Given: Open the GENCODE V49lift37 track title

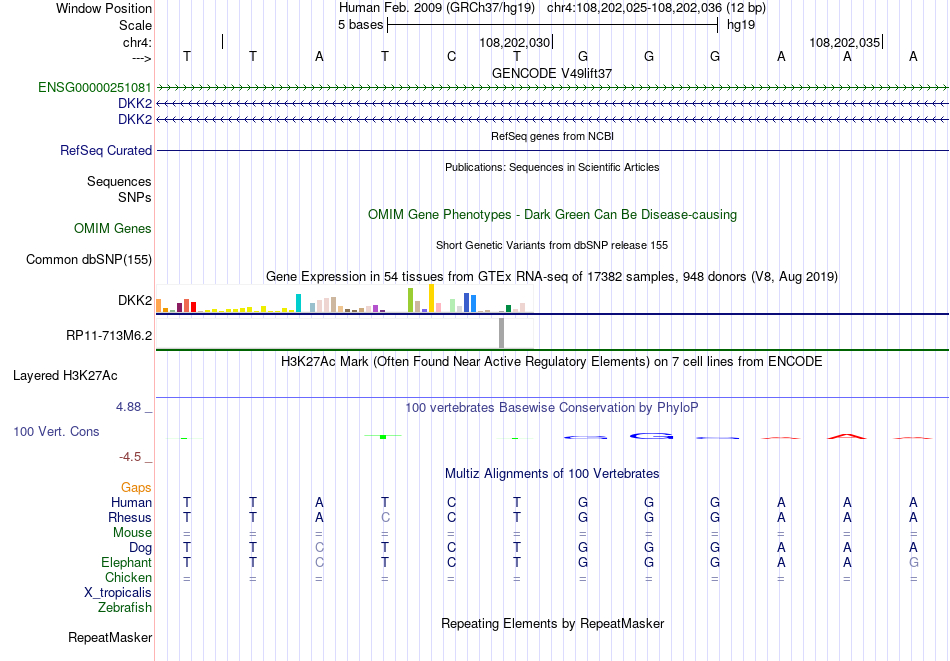Looking at the screenshot, I should pos(552,73).
